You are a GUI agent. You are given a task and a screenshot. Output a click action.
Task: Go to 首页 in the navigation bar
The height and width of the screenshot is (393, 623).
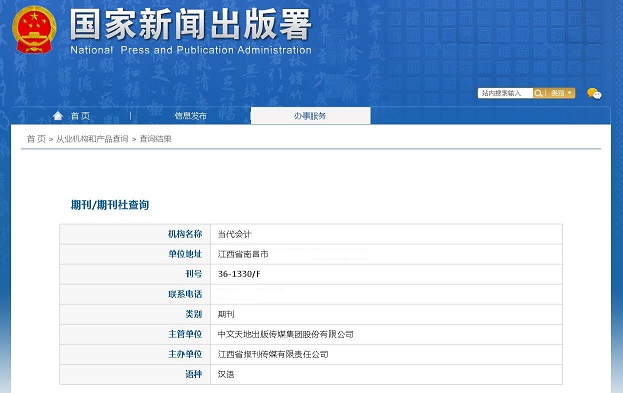click(80, 116)
